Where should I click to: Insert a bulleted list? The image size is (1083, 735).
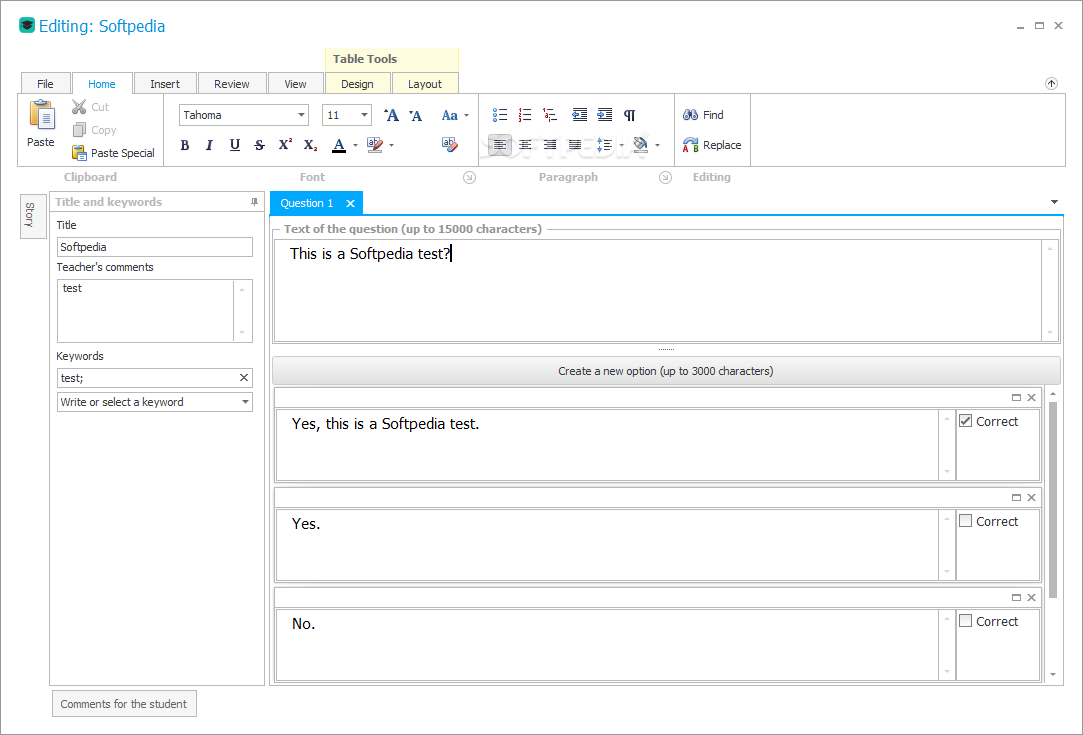[500, 115]
